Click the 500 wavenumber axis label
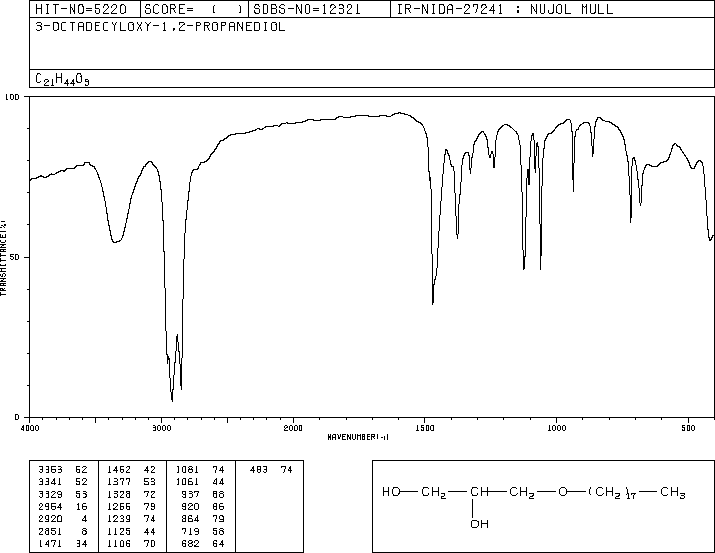Viewport: 715px width, 553px height. [x=688, y=428]
